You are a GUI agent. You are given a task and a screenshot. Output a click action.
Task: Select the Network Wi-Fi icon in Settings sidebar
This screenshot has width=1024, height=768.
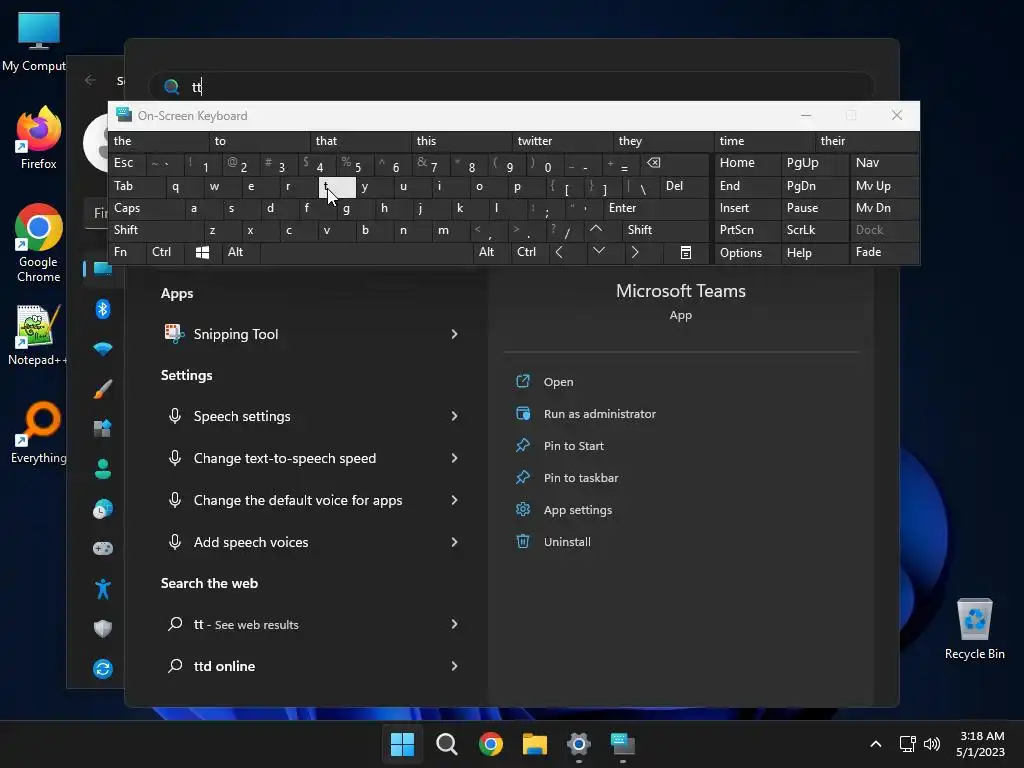point(103,348)
